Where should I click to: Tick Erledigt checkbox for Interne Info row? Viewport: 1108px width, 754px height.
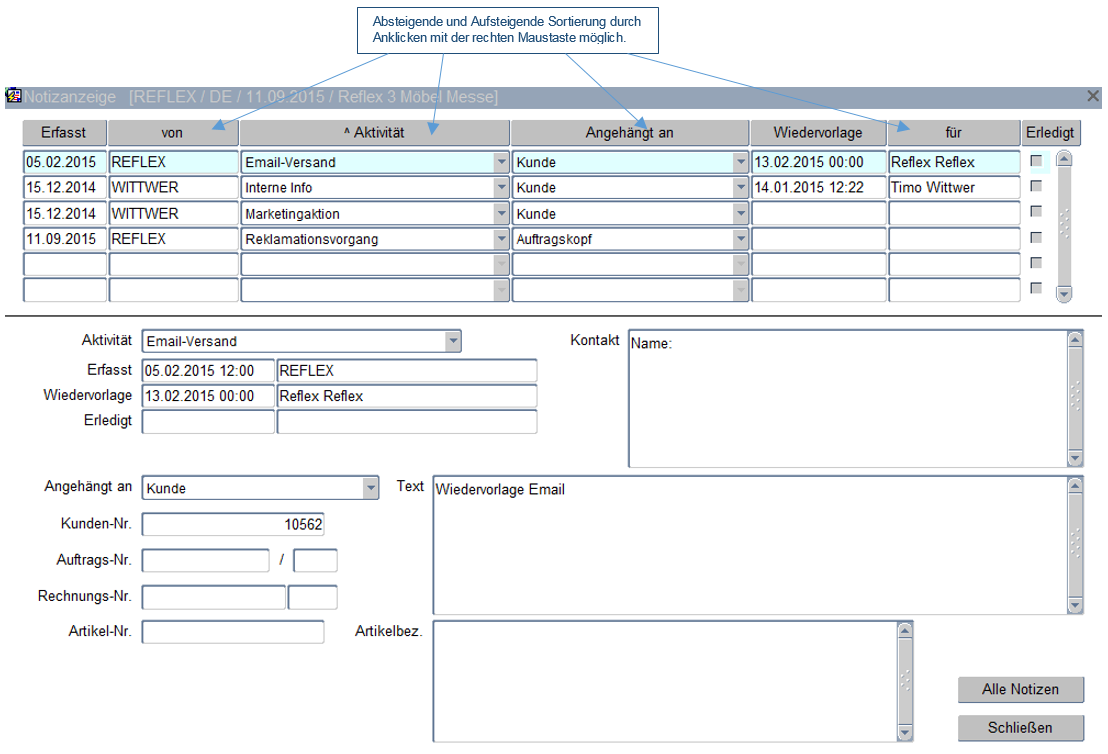click(1036, 187)
